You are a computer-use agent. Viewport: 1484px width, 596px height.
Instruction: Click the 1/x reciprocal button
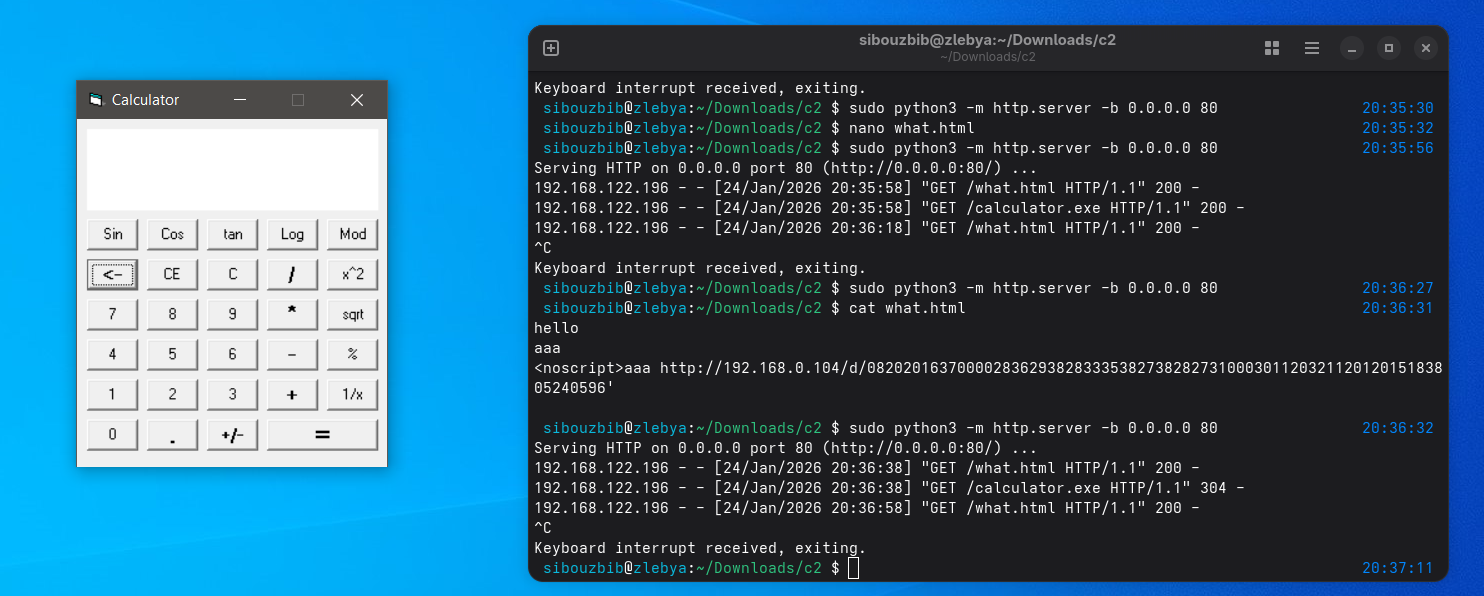[x=352, y=394]
